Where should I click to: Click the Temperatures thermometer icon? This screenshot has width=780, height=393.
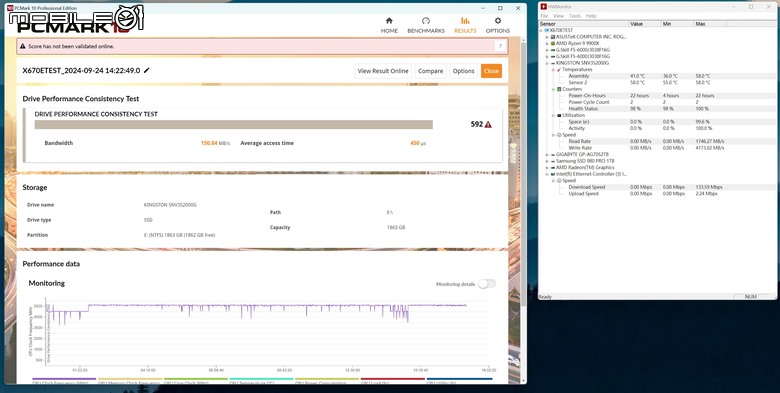559,70
